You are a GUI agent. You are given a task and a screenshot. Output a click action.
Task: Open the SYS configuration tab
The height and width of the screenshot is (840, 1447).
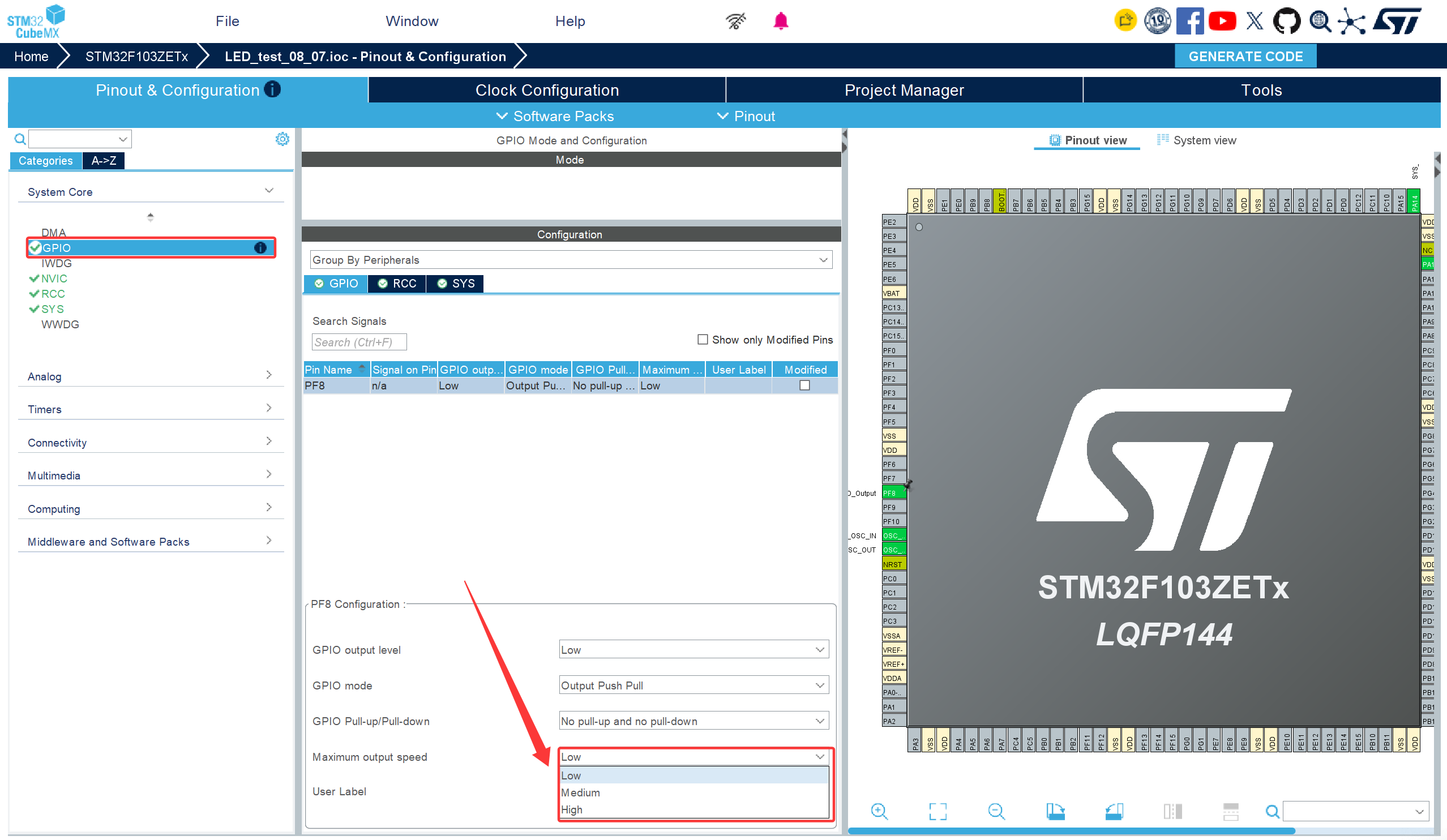(x=455, y=283)
